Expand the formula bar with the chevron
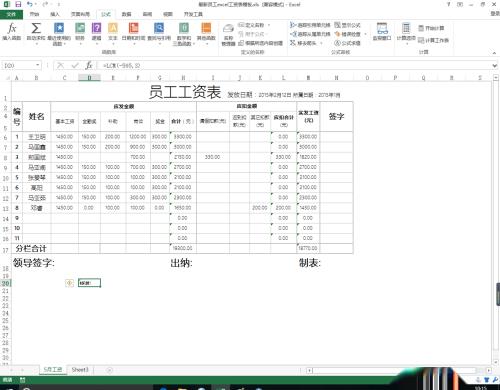This screenshot has height=390, width=500. pyautogui.click(x=495, y=65)
